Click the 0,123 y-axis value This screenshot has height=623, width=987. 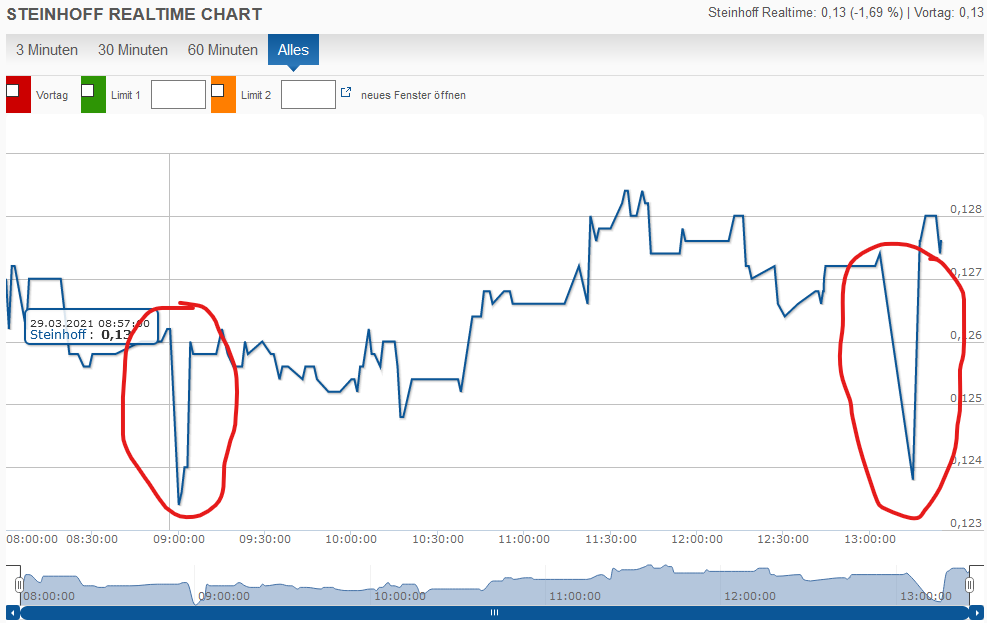tap(966, 523)
